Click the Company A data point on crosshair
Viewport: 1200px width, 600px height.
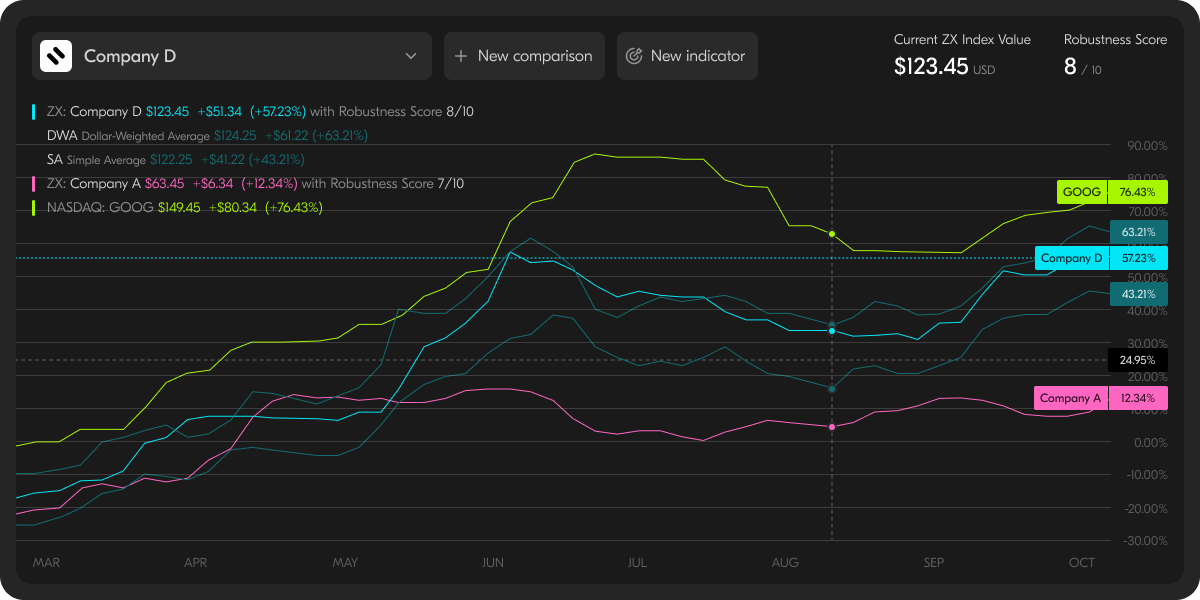832,427
